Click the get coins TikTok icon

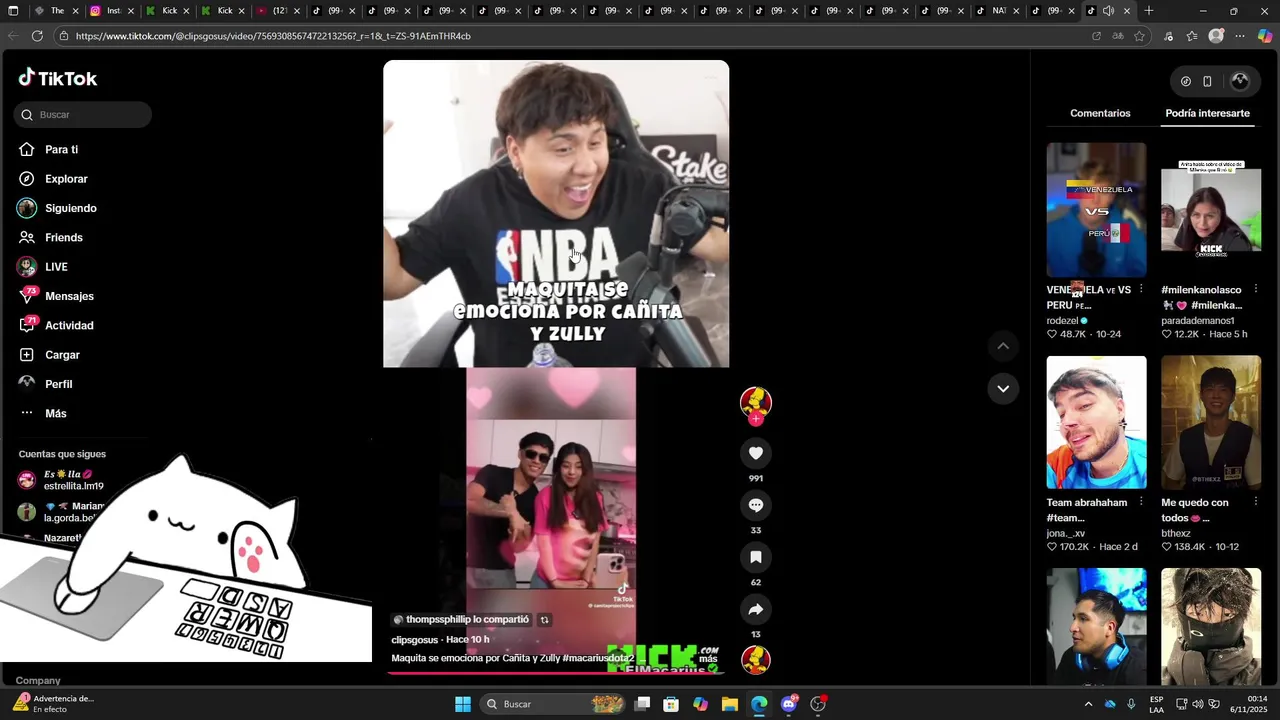(1186, 81)
